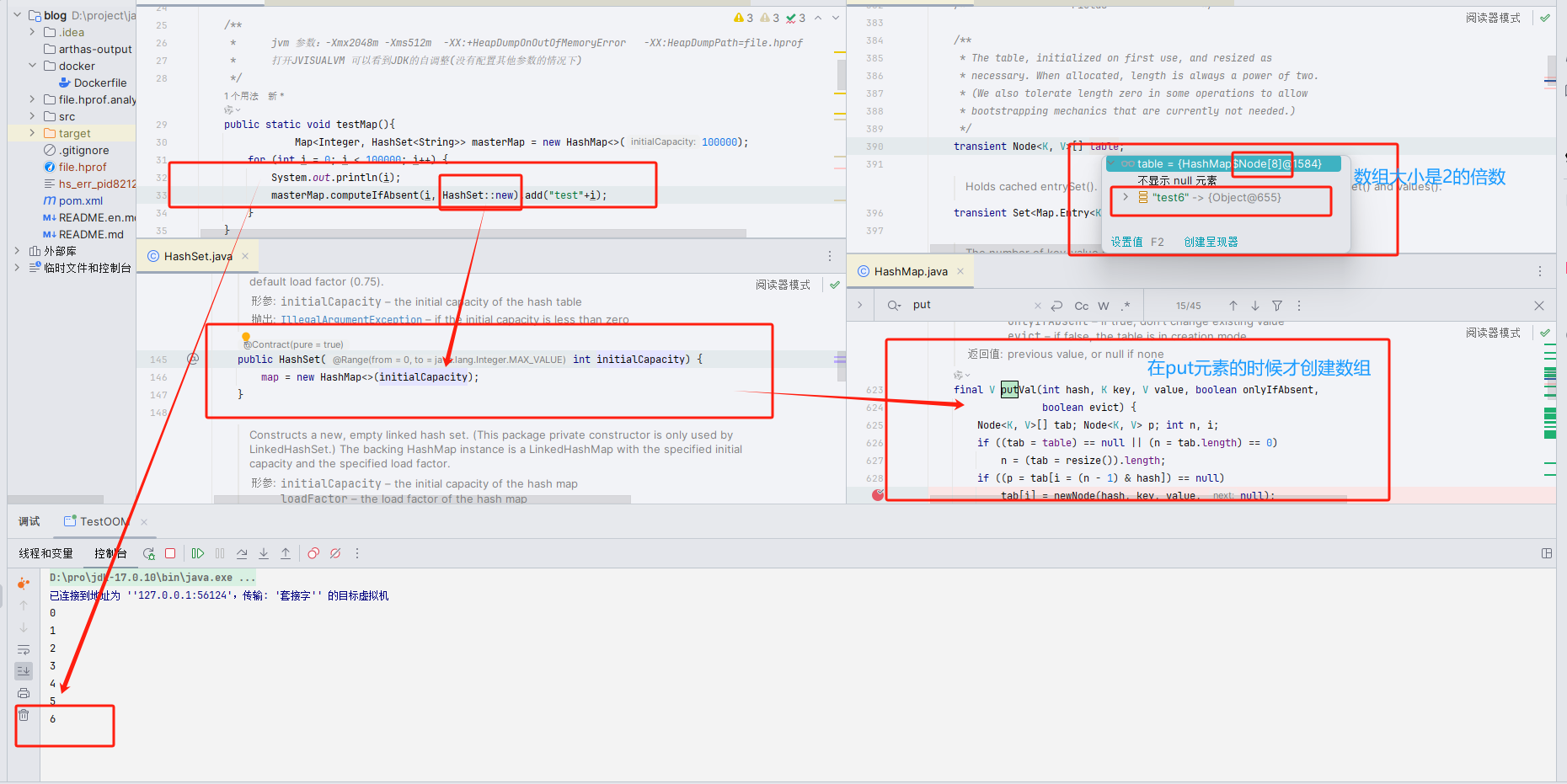Click the putVal breakpoint on line 629

[878, 495]
